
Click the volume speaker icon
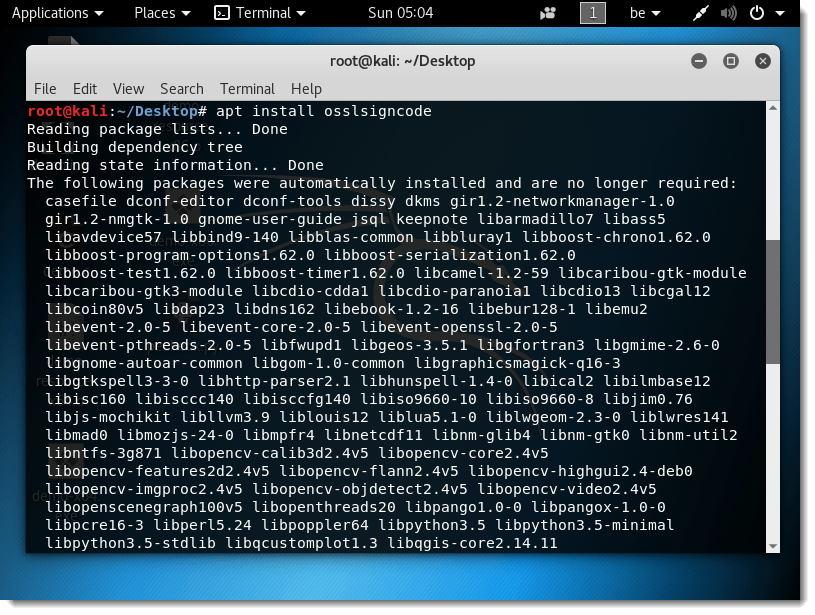pos(728,13)
